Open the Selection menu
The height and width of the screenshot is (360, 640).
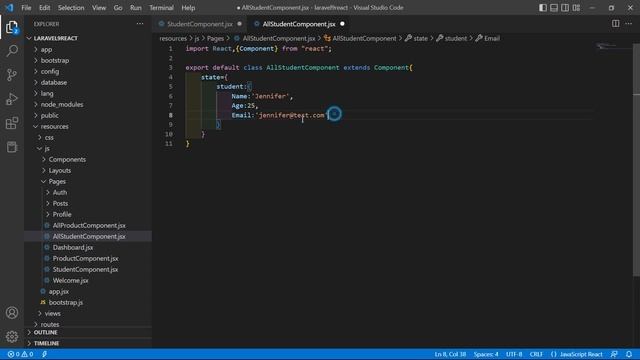coord(71,8)
